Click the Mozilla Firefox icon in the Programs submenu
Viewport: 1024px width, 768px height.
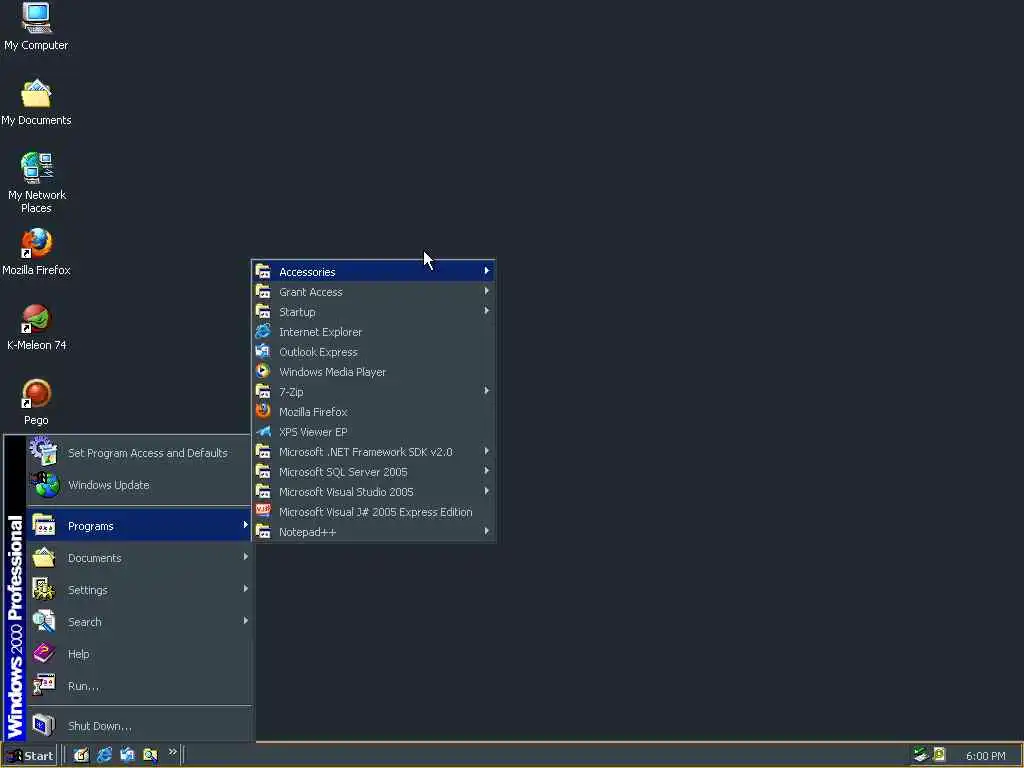click(263, 411)
